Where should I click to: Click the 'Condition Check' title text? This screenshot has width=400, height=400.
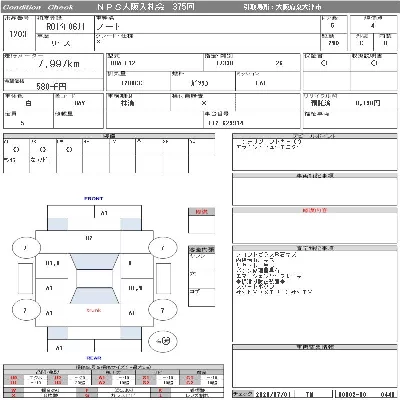[37, 7]
